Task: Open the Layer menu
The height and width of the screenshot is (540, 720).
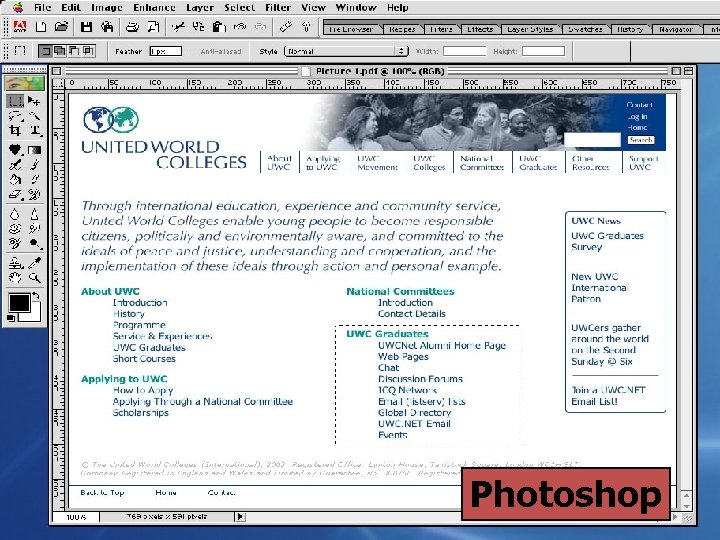Action: 200,7
